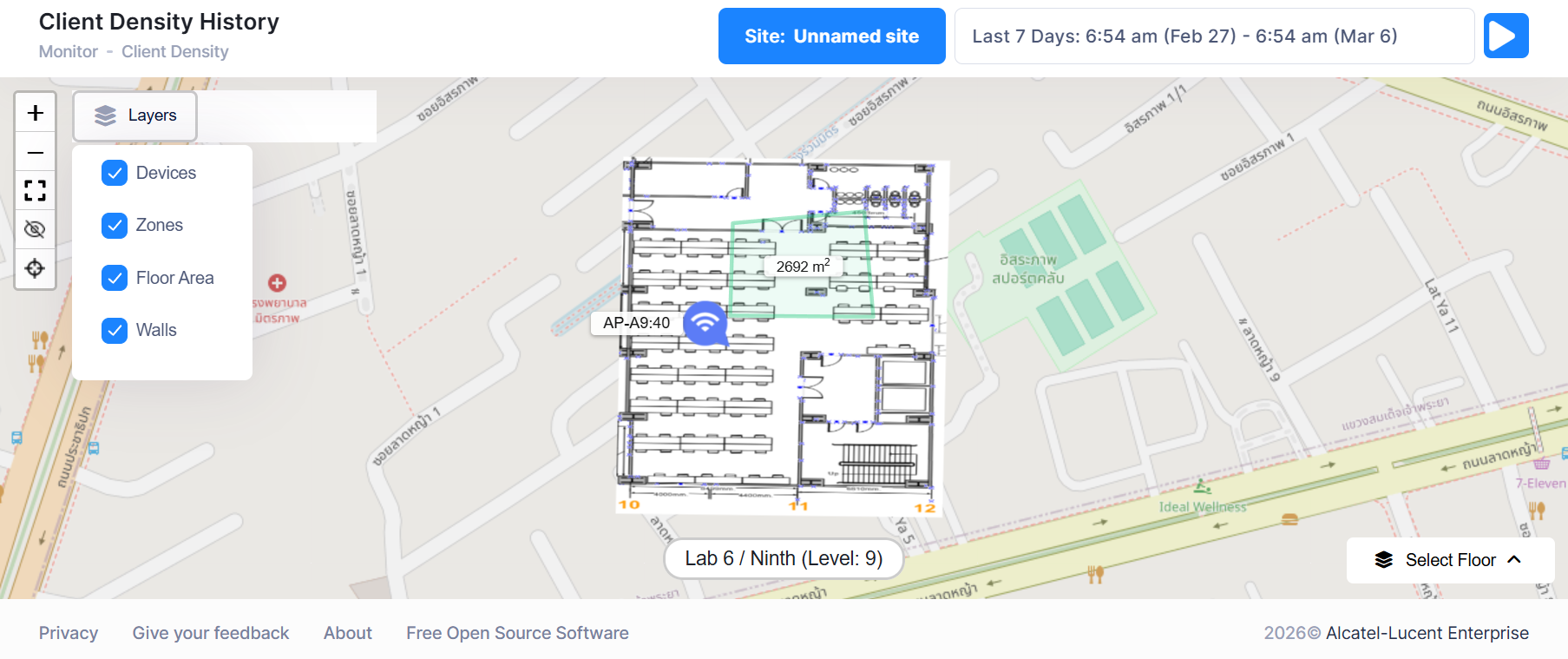This screenshot has height=659, width=1568.
Task: Enter fullscreen map view
Action: (x=36, y=191)
